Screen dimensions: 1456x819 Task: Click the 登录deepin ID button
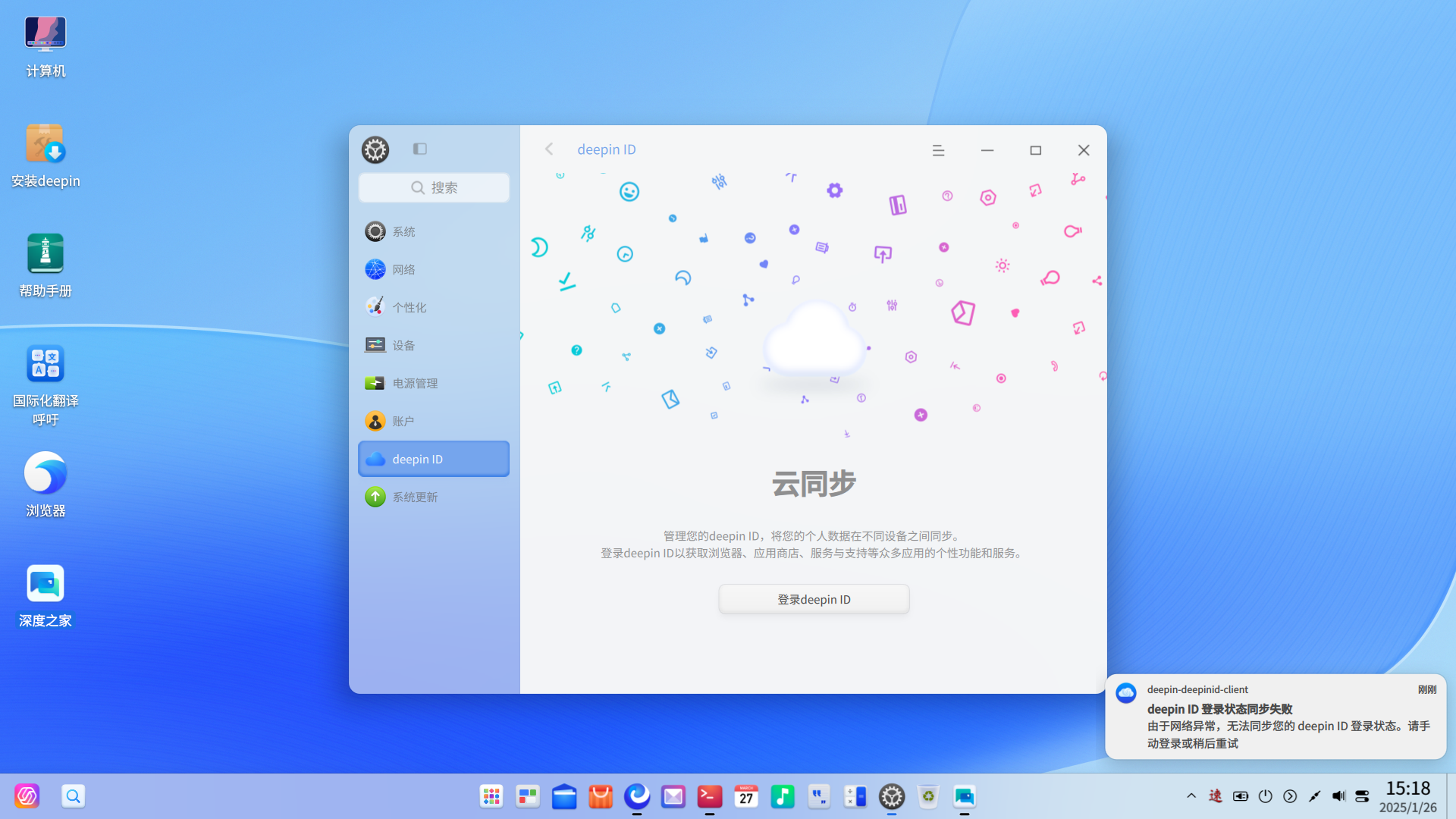[x=814, y=598]
